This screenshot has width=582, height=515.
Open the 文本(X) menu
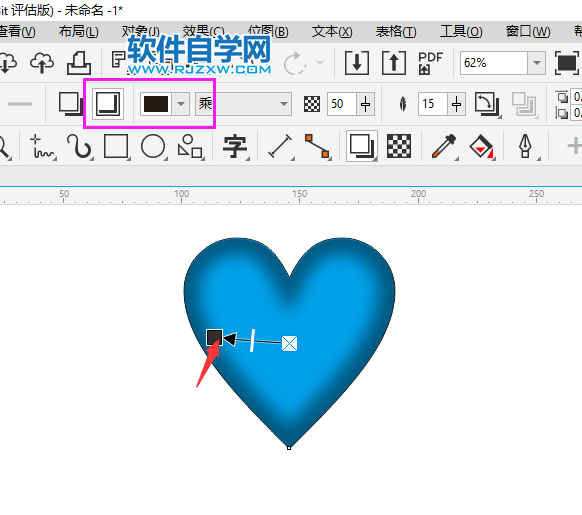[332, 32]
